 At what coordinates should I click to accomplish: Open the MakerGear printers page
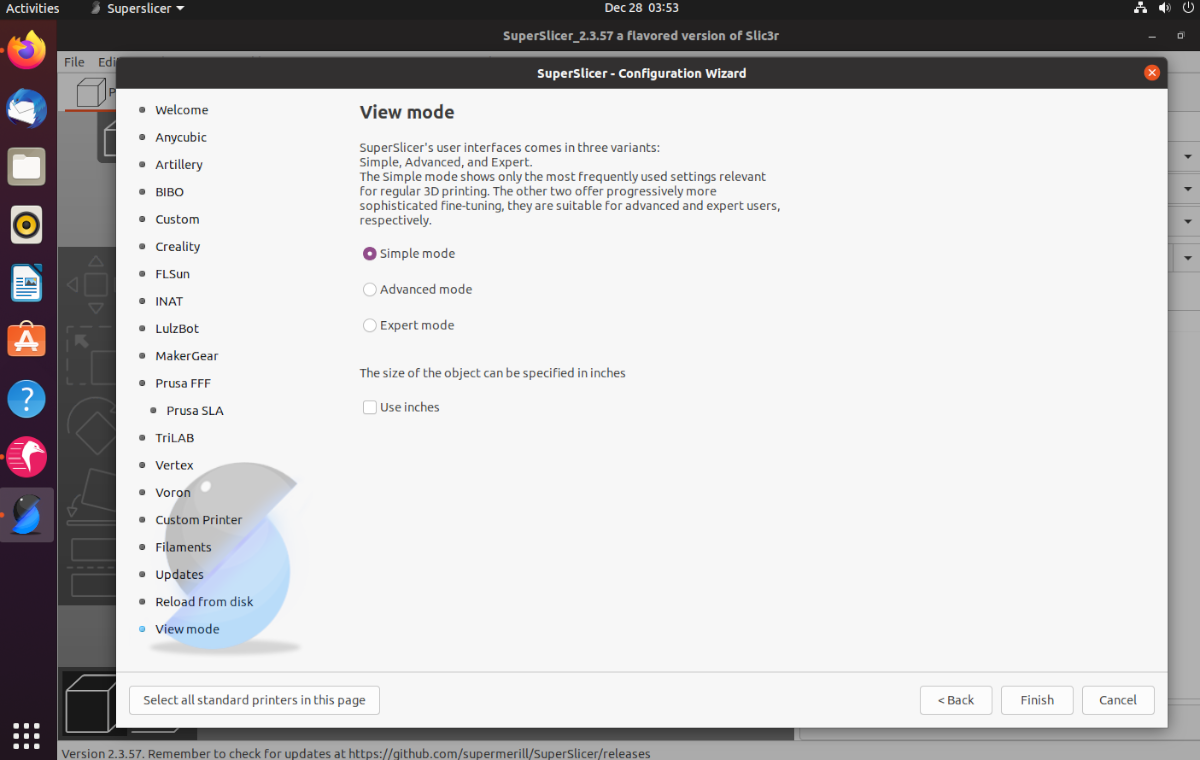[x=187, y=356]
